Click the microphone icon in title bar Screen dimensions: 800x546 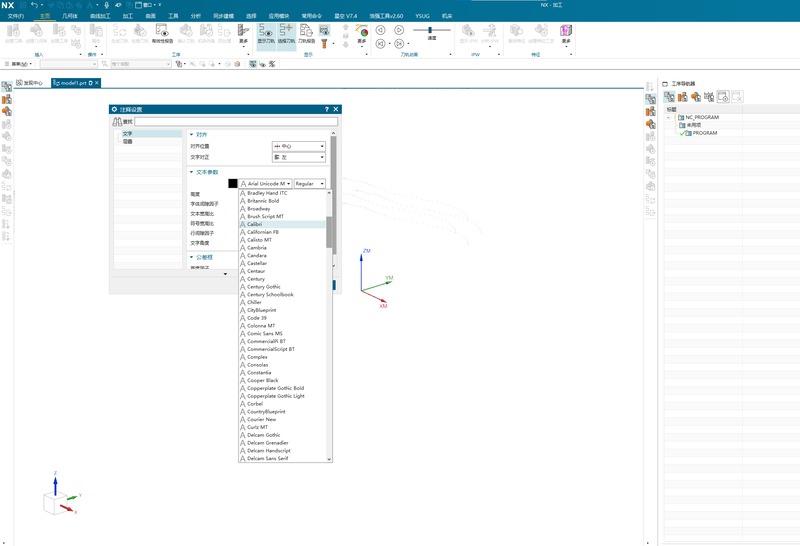(107, 5)
